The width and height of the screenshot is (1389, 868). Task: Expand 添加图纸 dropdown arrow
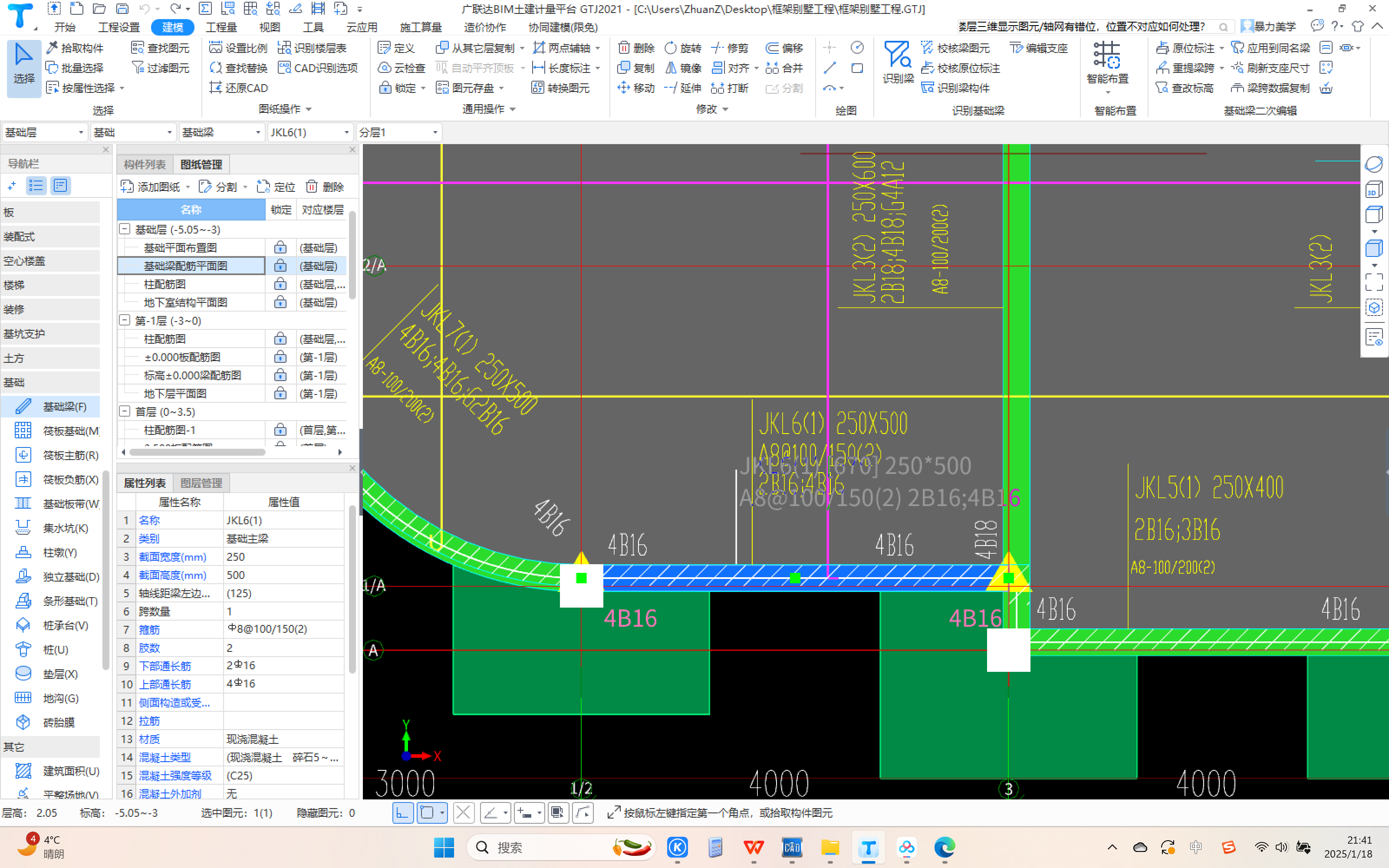[x=188, y=187]
